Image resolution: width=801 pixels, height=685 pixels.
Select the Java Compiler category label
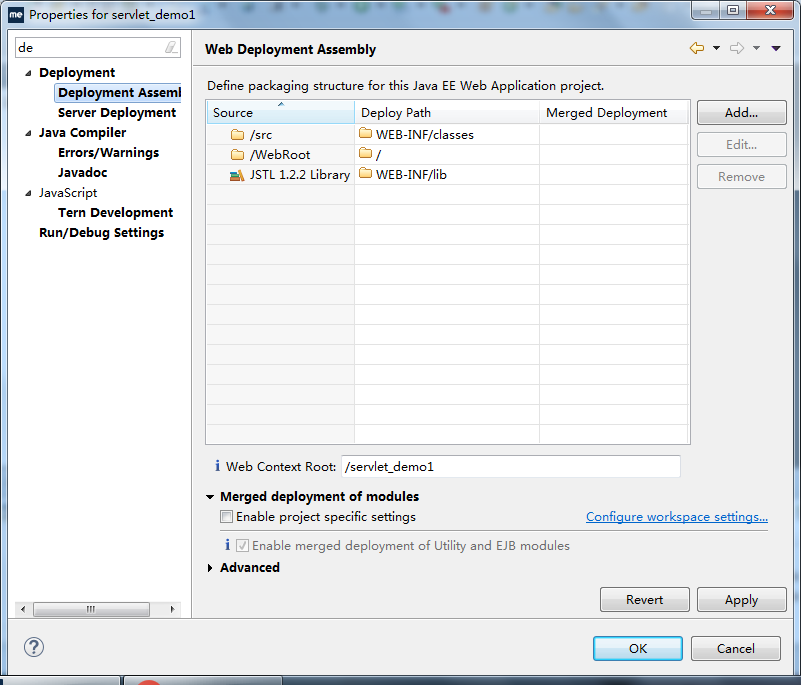pos(82,132)
